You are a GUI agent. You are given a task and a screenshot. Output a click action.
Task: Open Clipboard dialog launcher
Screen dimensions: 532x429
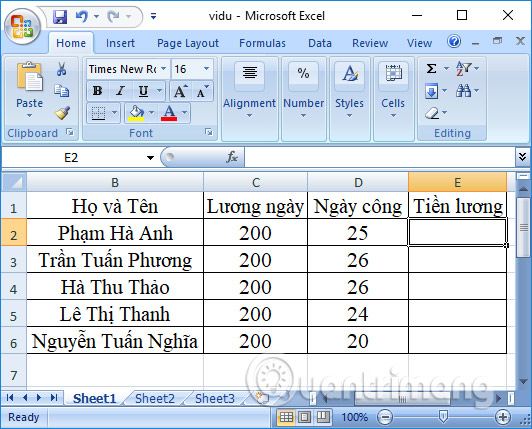(70, 132)
